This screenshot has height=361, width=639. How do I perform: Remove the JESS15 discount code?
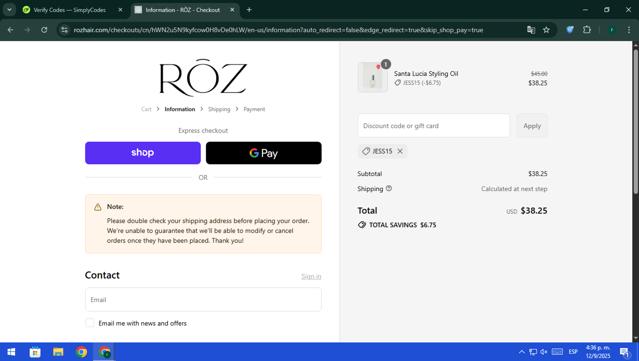(x=400, y=151)
